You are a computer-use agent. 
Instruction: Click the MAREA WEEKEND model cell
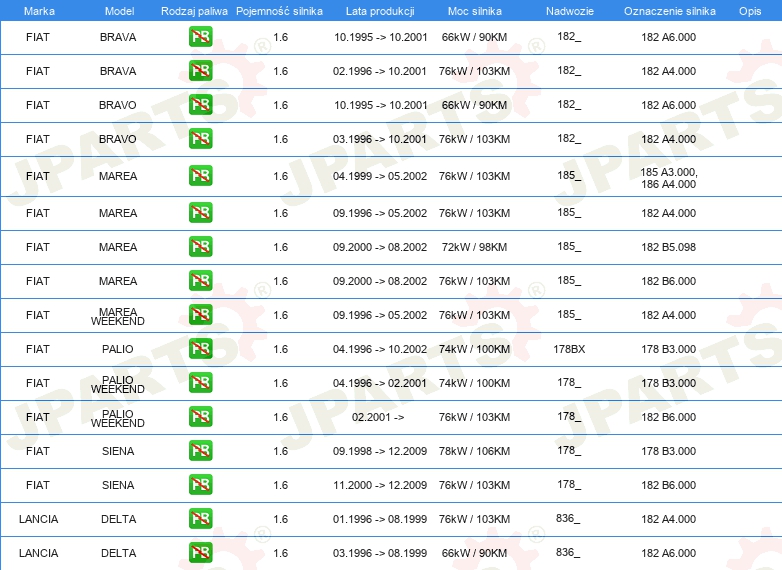point(118,317)
